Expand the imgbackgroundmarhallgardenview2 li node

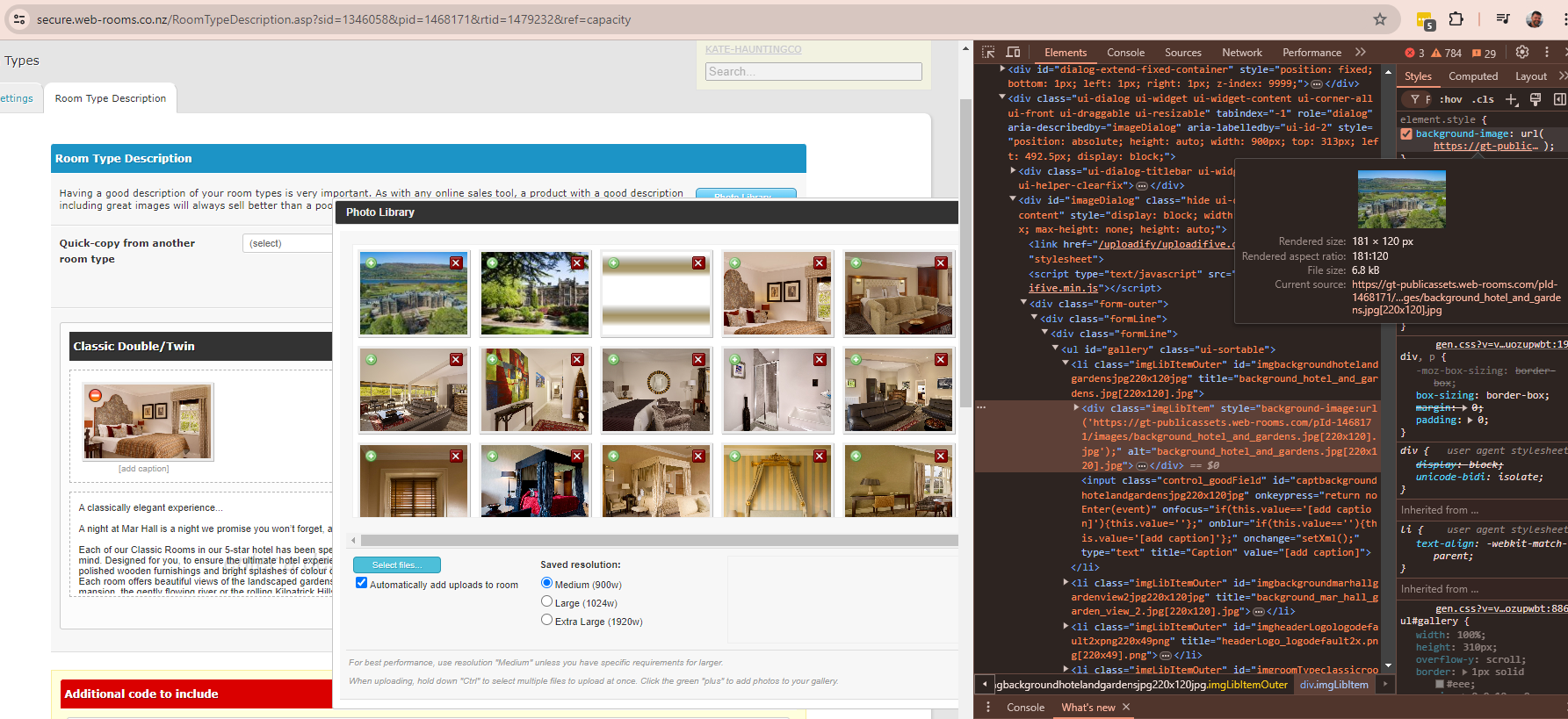pos(1066,582)
